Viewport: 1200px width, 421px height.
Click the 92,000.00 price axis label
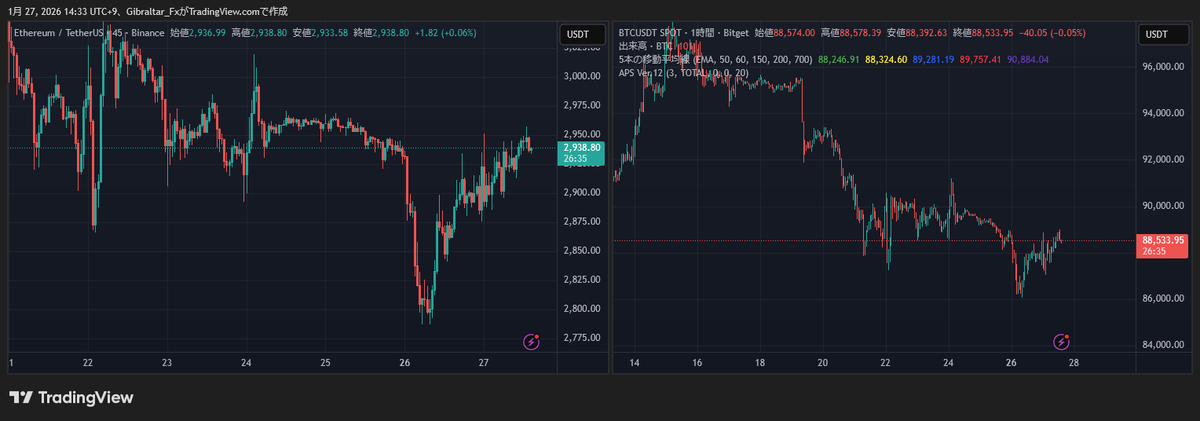coord(1163,160)
